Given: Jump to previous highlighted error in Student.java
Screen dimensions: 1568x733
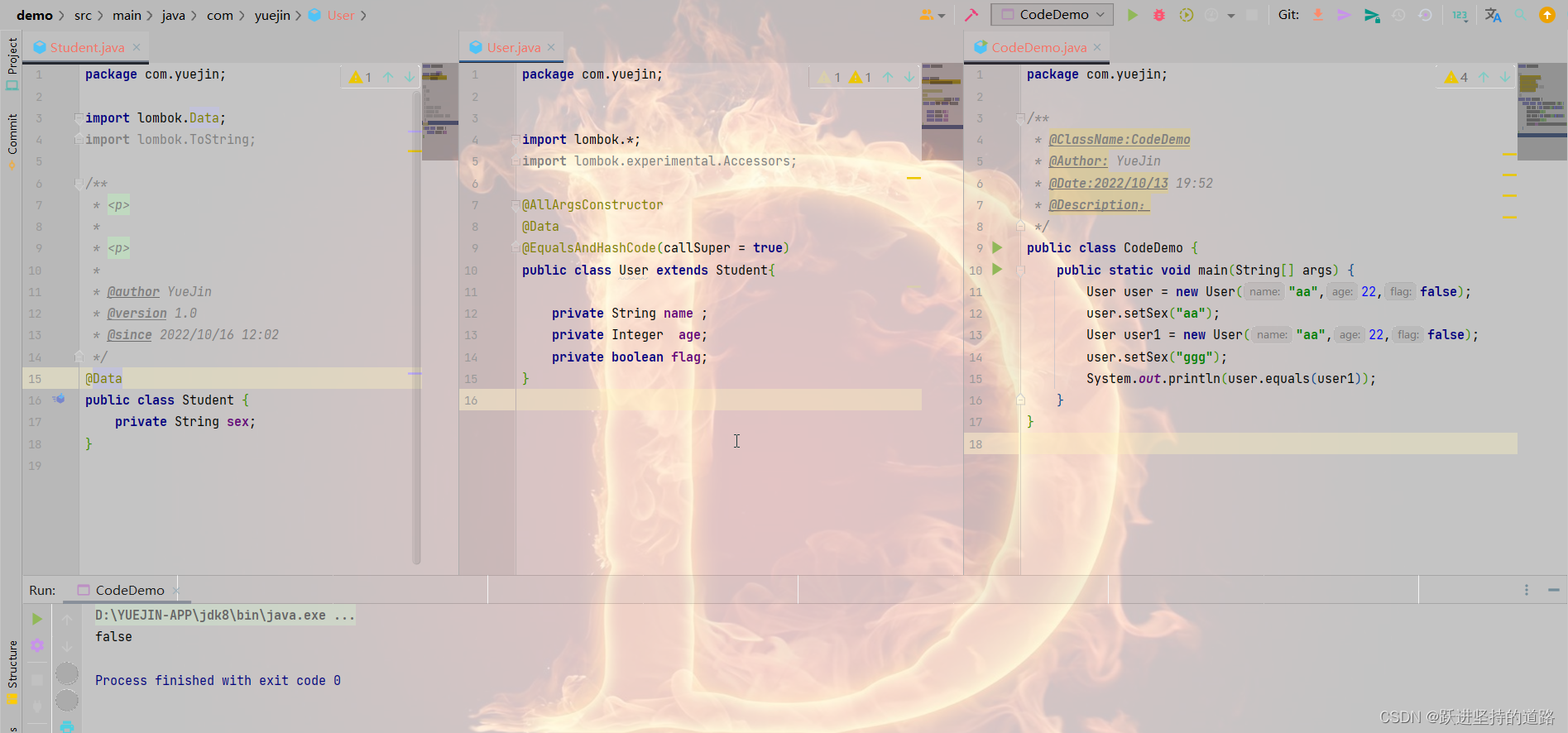Looking at the screenshot, I should point(388,77).
